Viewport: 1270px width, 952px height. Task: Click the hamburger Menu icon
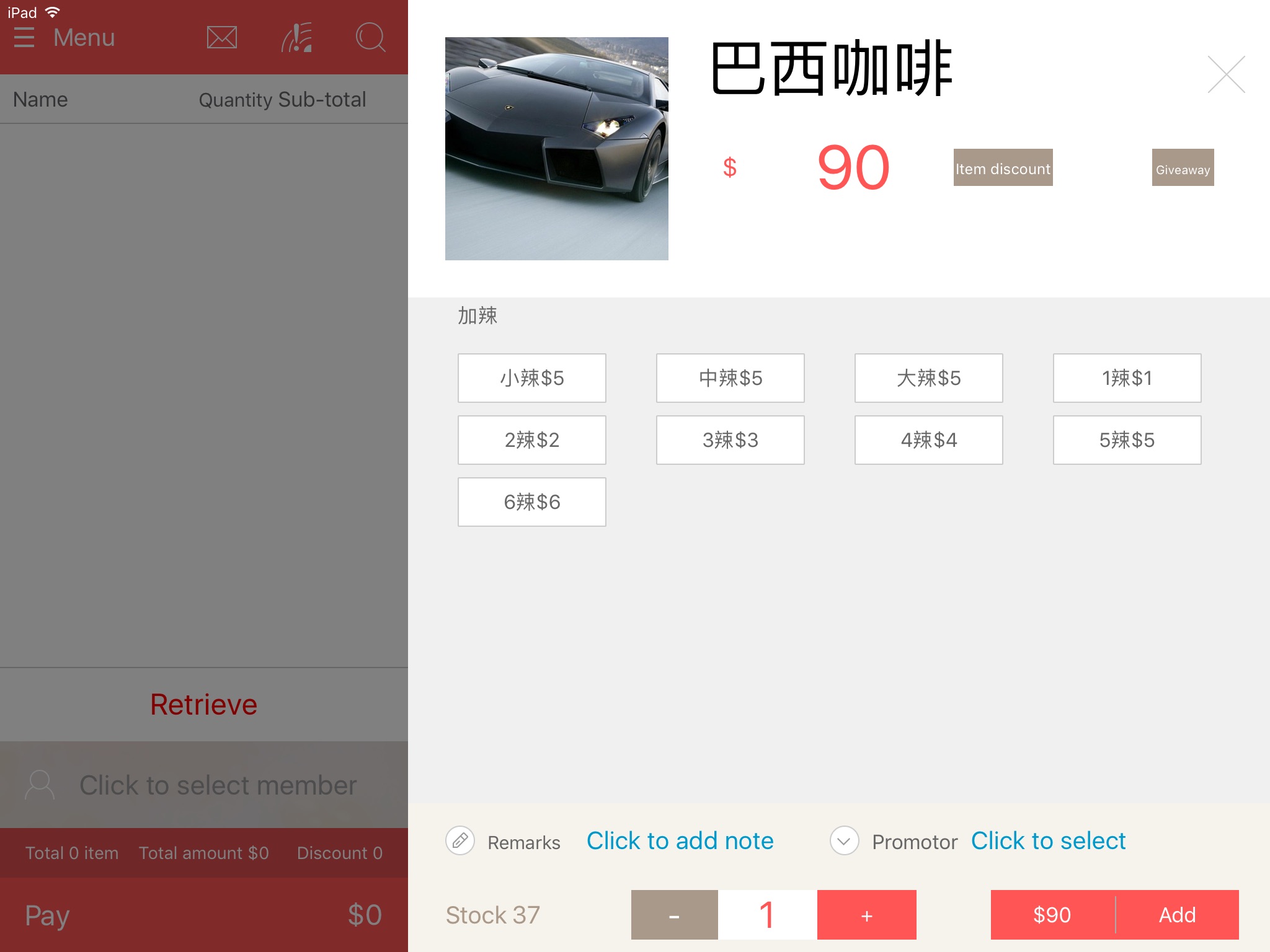[x=22, y=38]
